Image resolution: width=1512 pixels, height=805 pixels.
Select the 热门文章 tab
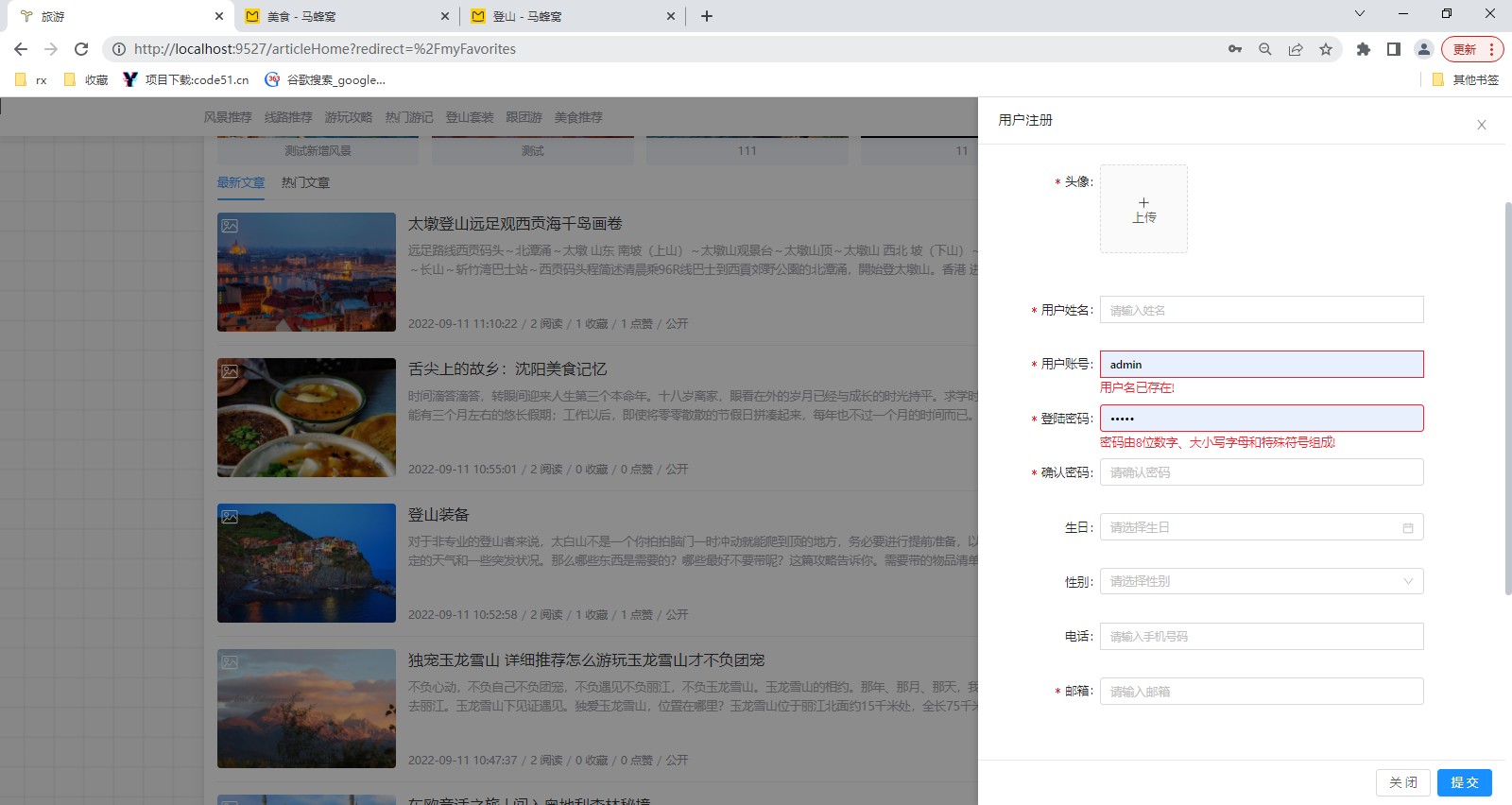305,182
